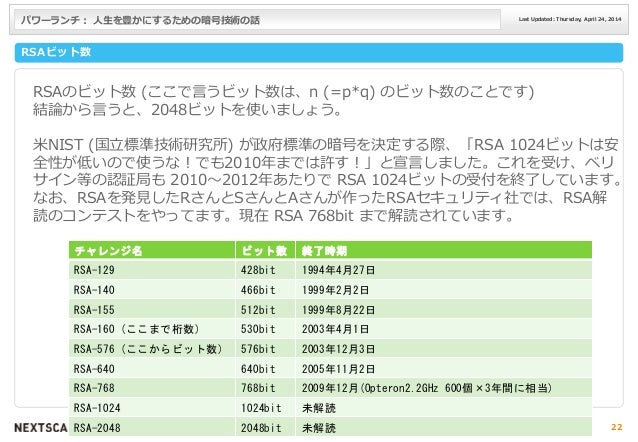
Task: Click the 640bit value
Action: pyautogui.click(x=258, y=369)
